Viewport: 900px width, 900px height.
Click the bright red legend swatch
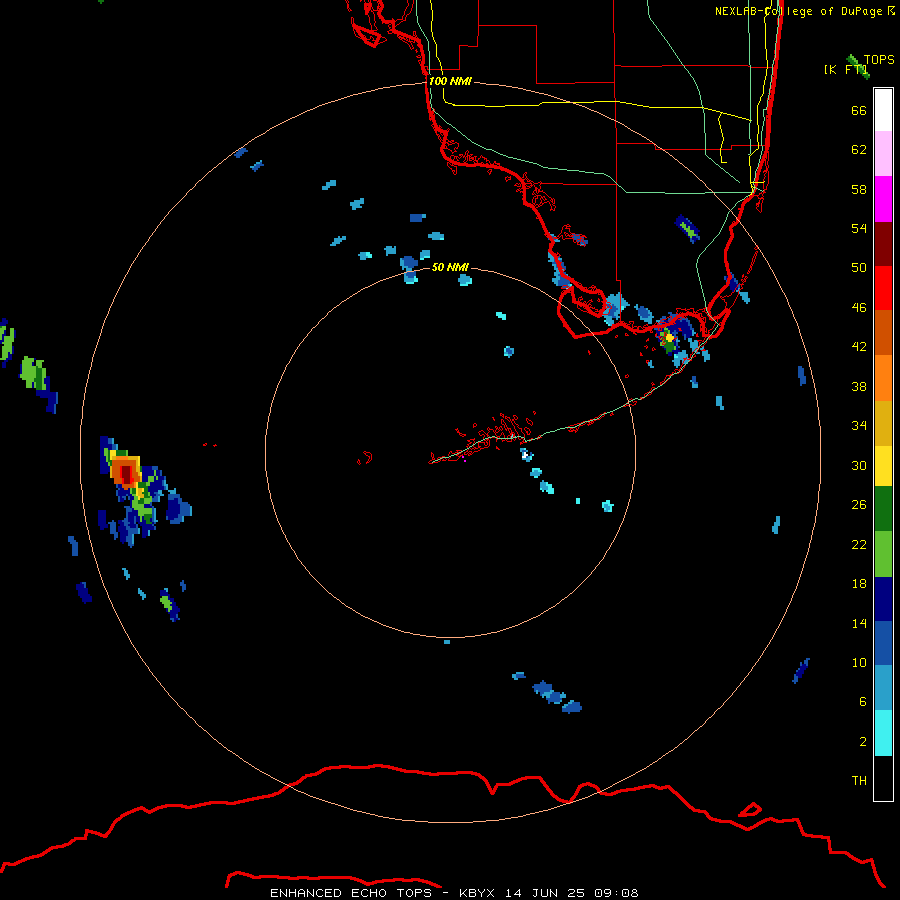pos(883,288)
